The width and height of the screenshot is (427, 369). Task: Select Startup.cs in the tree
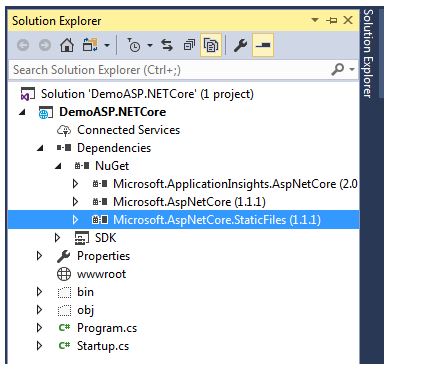[x=103, y=346]
